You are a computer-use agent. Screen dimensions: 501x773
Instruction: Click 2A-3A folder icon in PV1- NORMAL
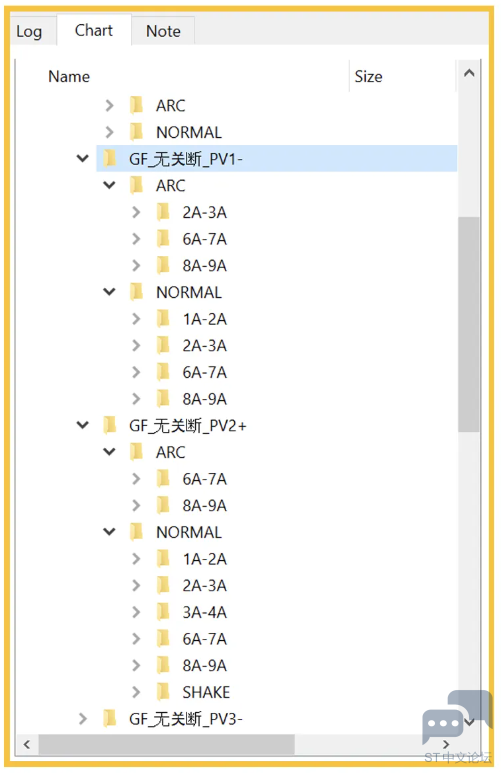click(x=163, y=345)
